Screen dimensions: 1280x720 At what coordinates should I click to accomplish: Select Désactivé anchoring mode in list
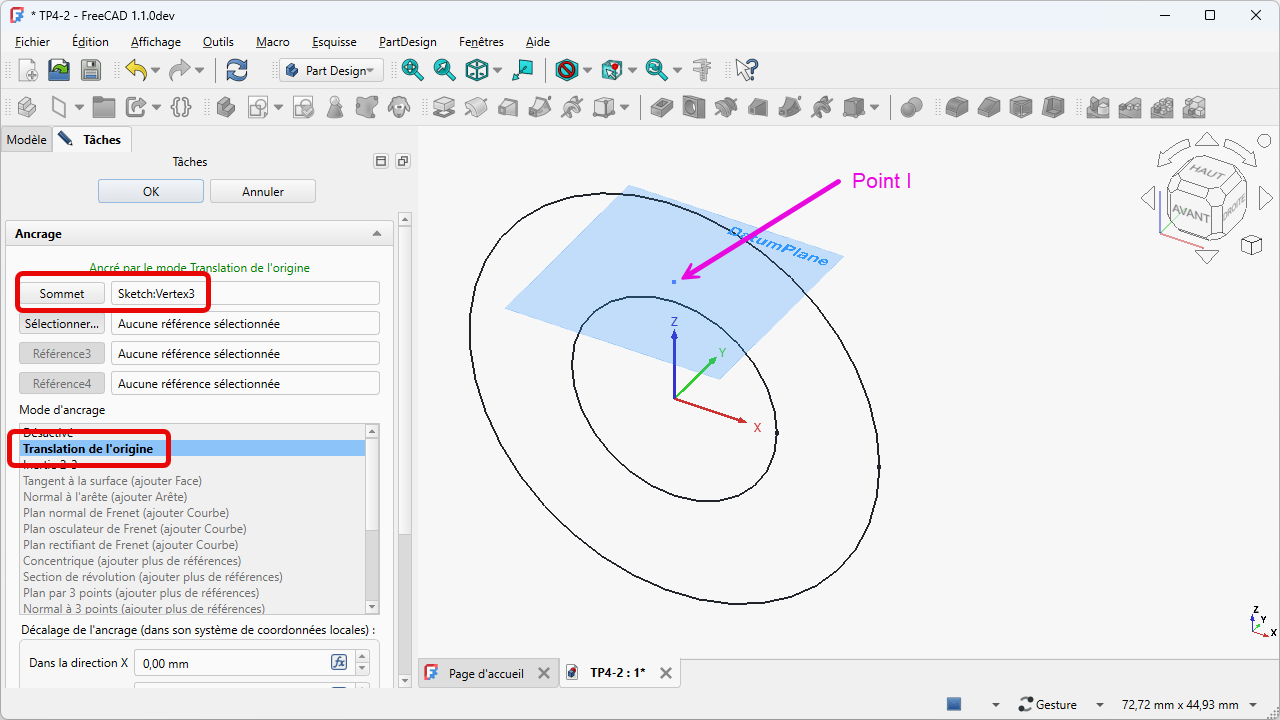48,432
